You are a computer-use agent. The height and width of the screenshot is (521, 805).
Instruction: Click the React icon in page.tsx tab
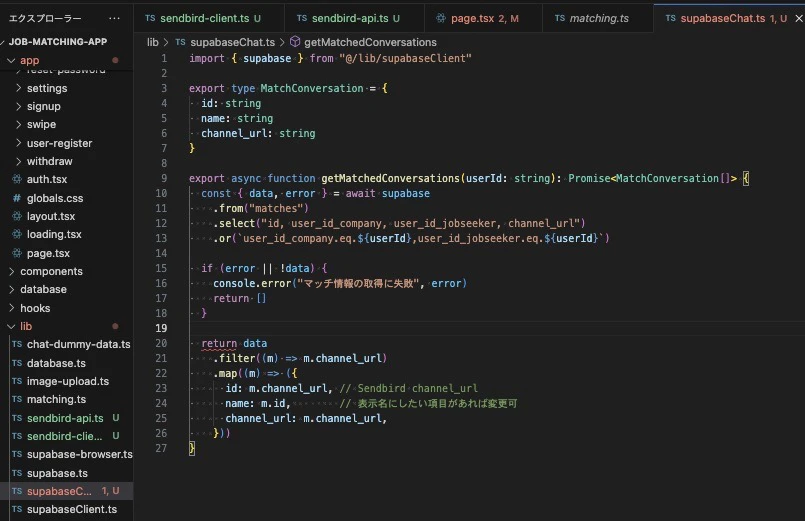[440, 18]
